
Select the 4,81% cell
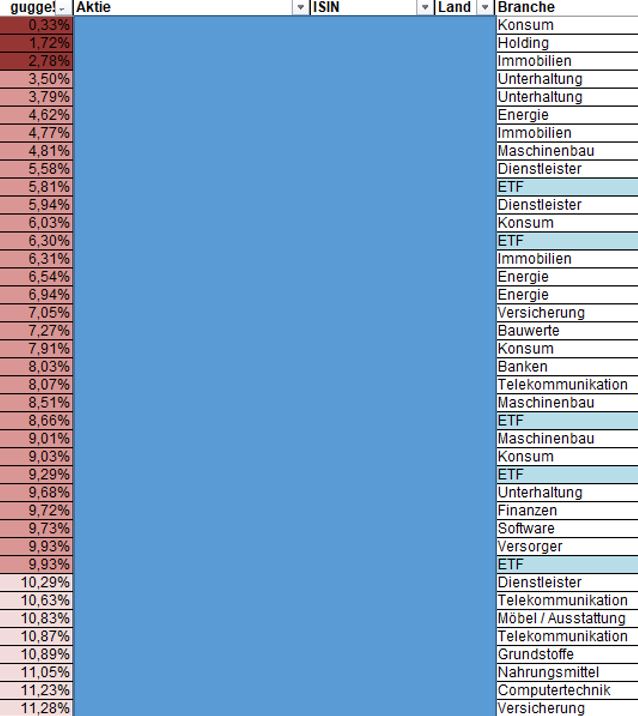click(36, 151)
